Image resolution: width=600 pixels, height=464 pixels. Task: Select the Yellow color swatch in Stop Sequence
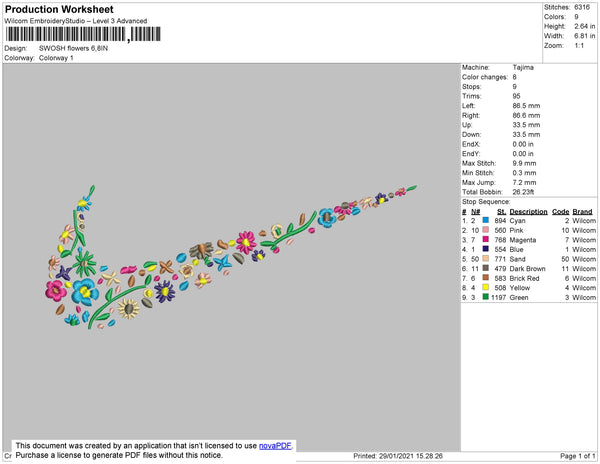coord(486,287)
